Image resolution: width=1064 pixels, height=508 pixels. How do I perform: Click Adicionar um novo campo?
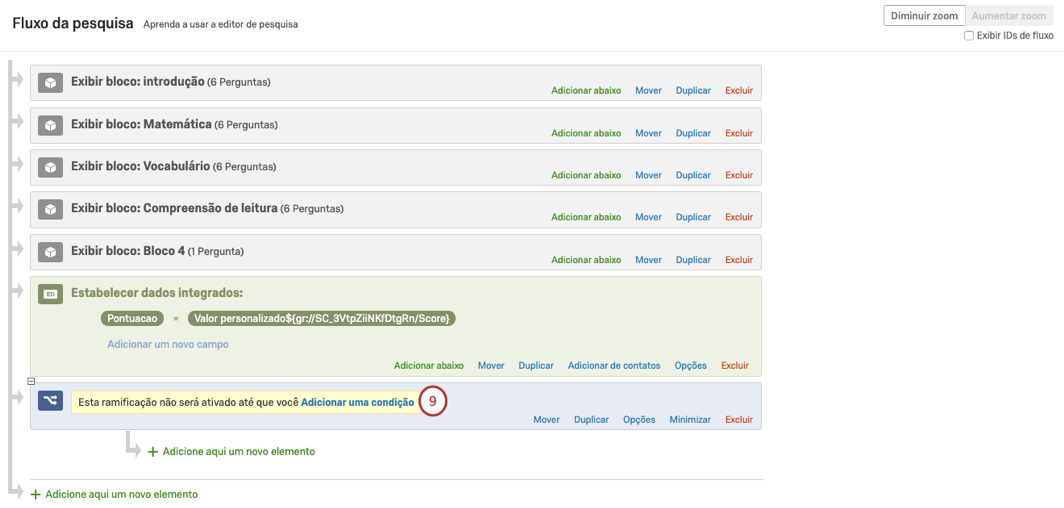(168, 344)
